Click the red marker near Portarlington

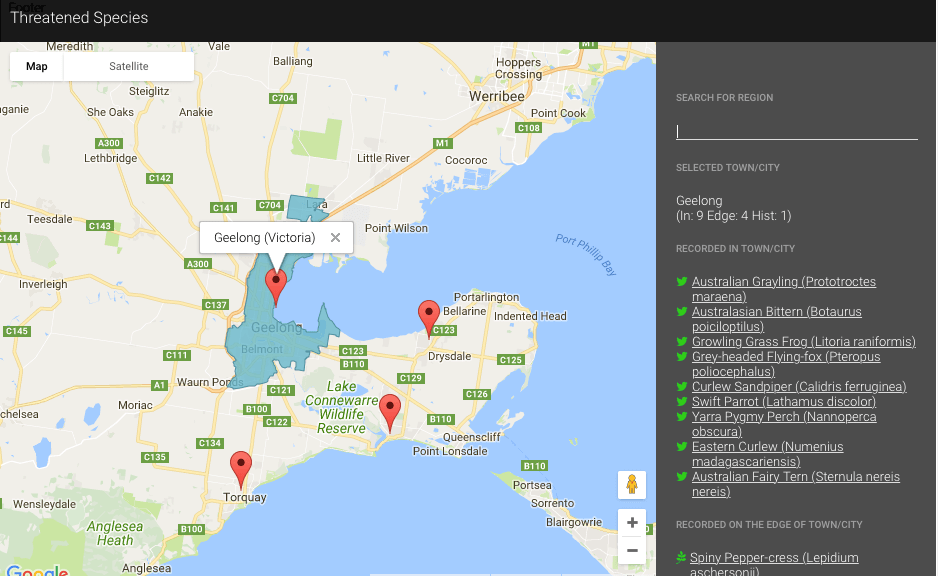coord(429,317)
